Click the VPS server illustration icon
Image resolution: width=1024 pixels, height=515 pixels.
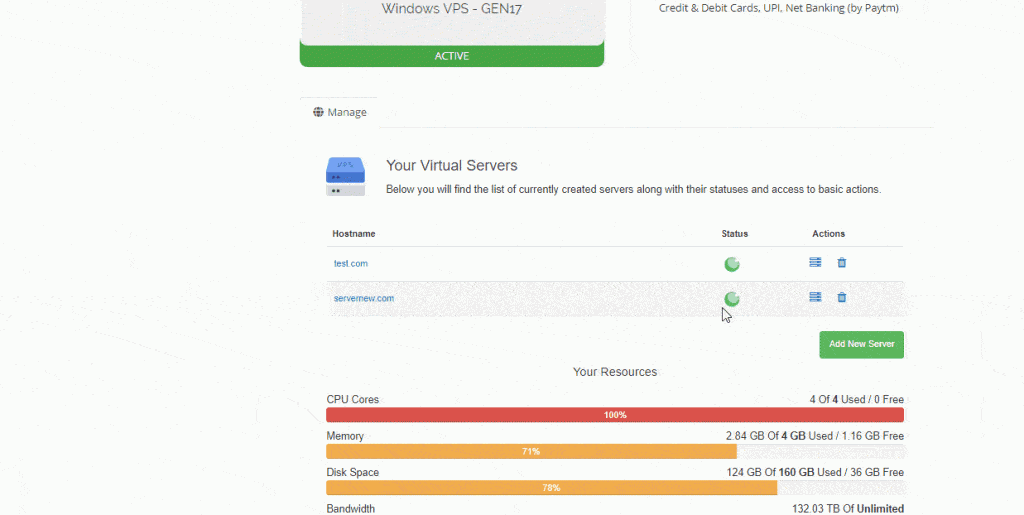point(345,177)
